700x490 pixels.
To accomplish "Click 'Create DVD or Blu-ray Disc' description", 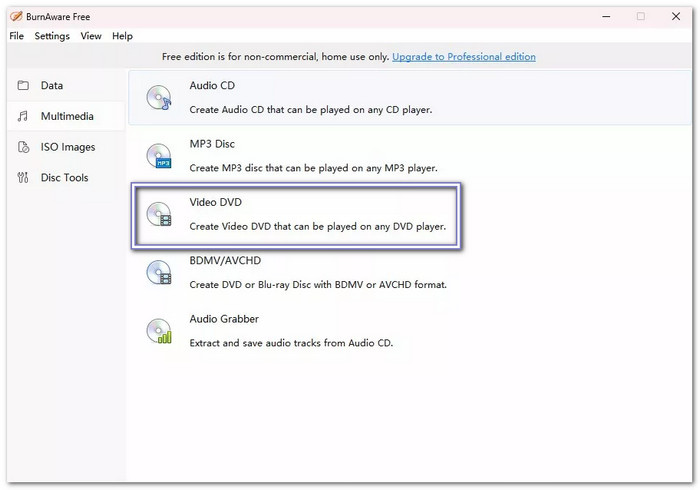I will pyautogui.click(x=318, y=285).
